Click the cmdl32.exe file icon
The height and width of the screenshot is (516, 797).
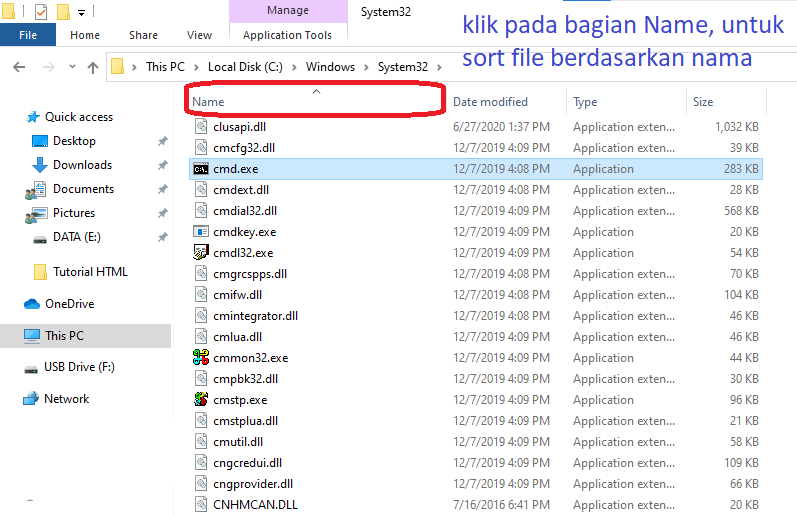click(x=201, y=253)
